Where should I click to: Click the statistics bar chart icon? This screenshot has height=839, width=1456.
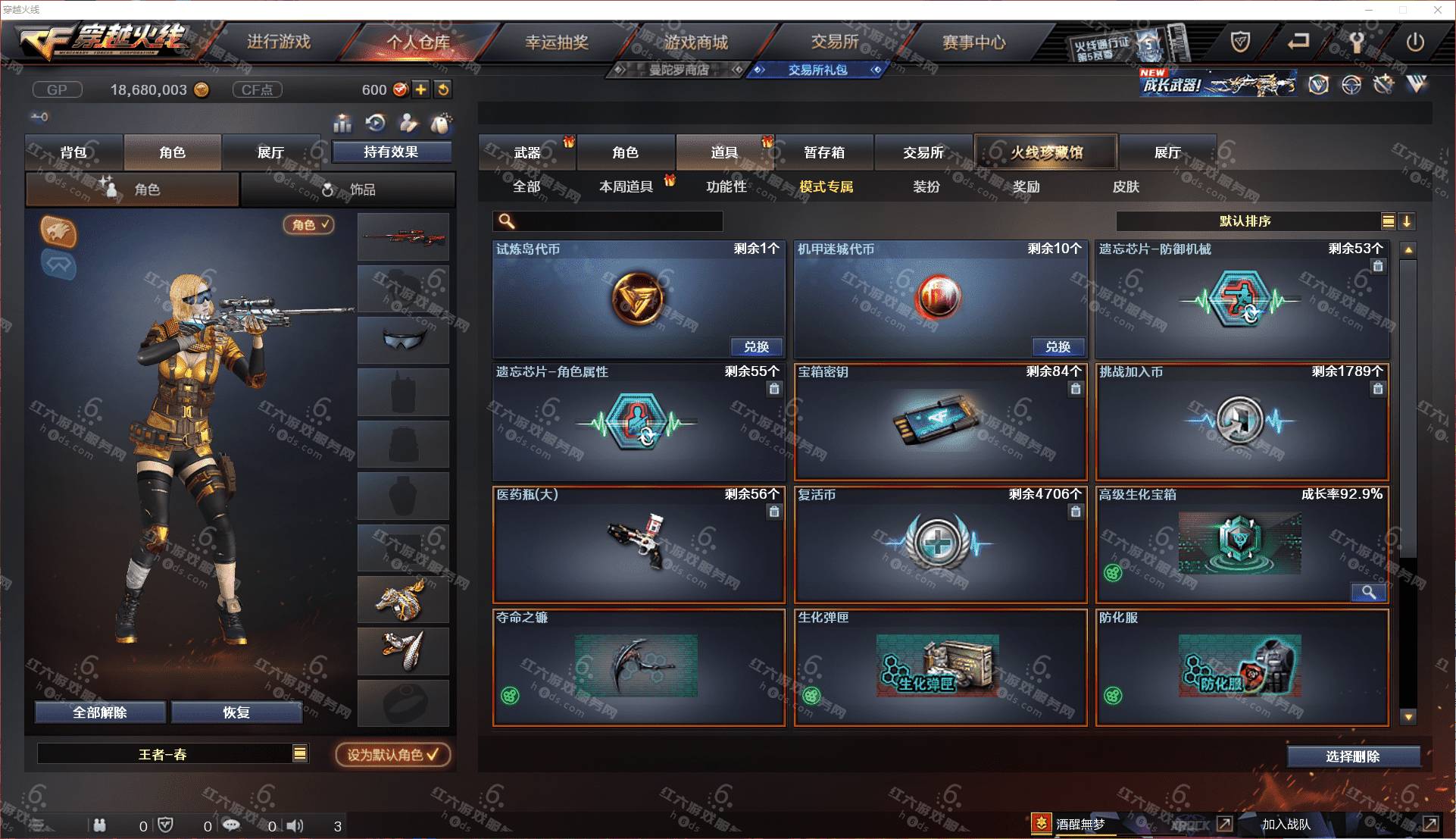[343, 123]
